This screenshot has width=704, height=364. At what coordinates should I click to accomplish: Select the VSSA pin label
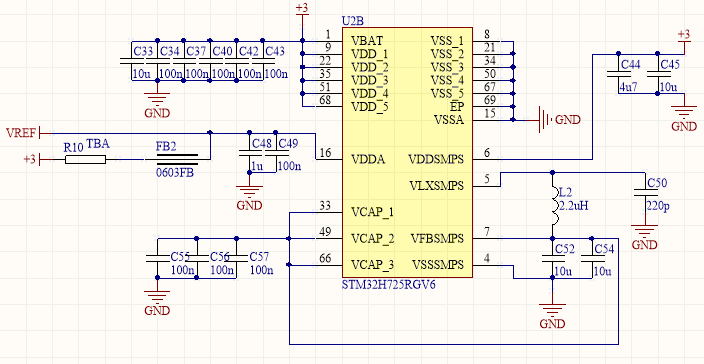click(449, 120)
